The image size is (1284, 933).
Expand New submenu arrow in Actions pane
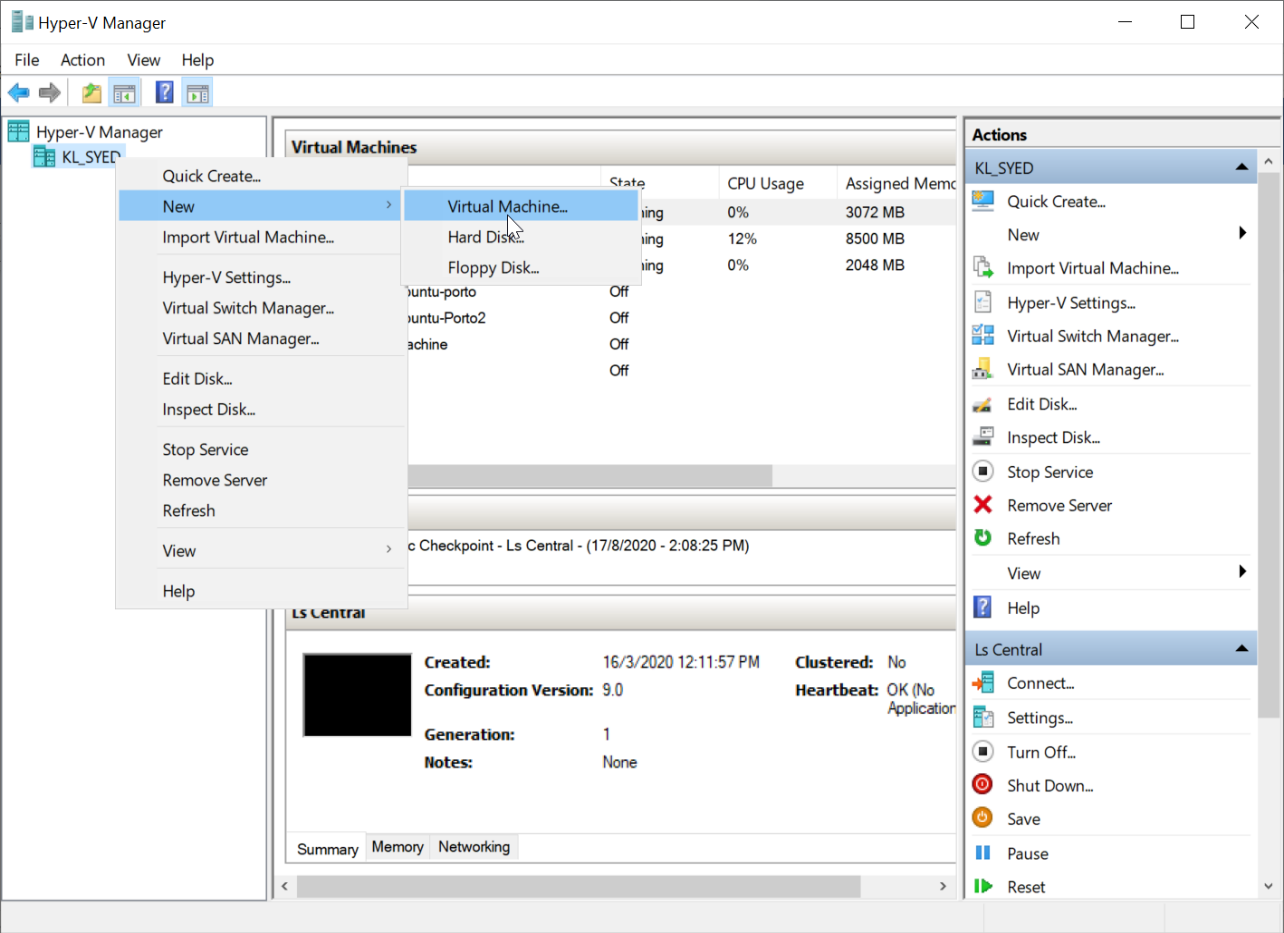click(x=1242, y=234)
